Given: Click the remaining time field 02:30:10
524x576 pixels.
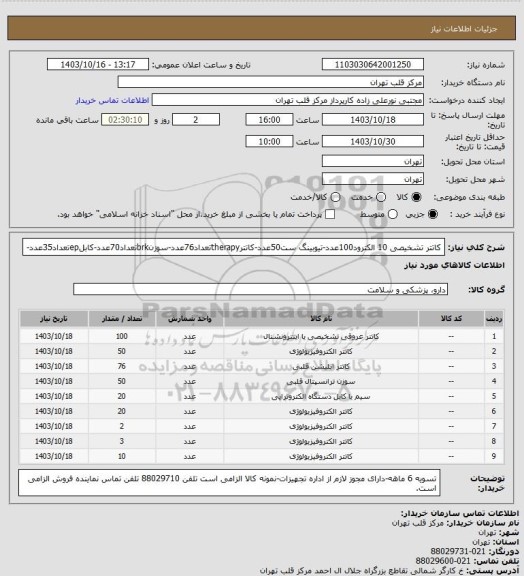Looking at the screenshot, I should (x=125, y=120).
